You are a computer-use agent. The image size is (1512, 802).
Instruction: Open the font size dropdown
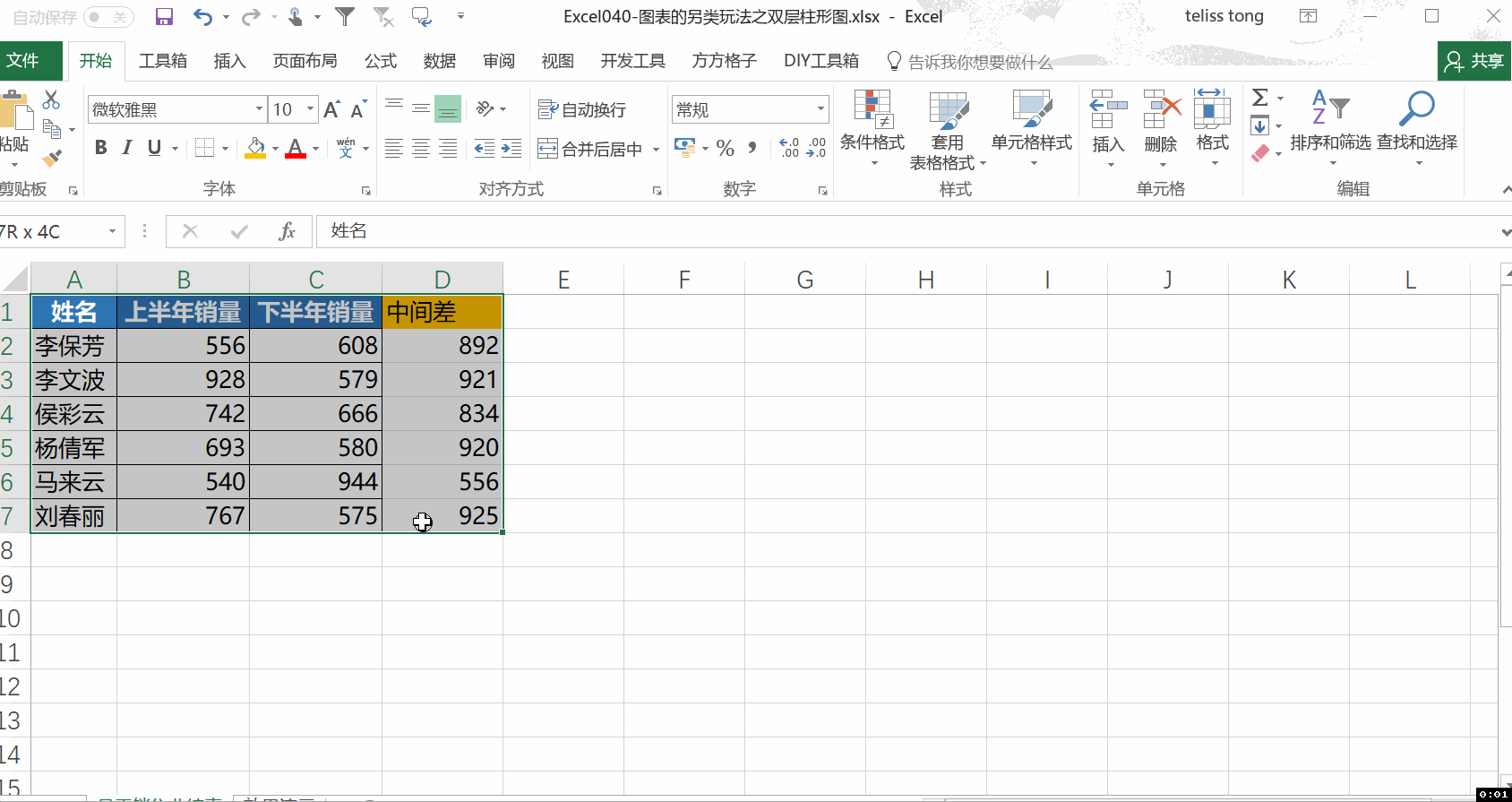310,109
